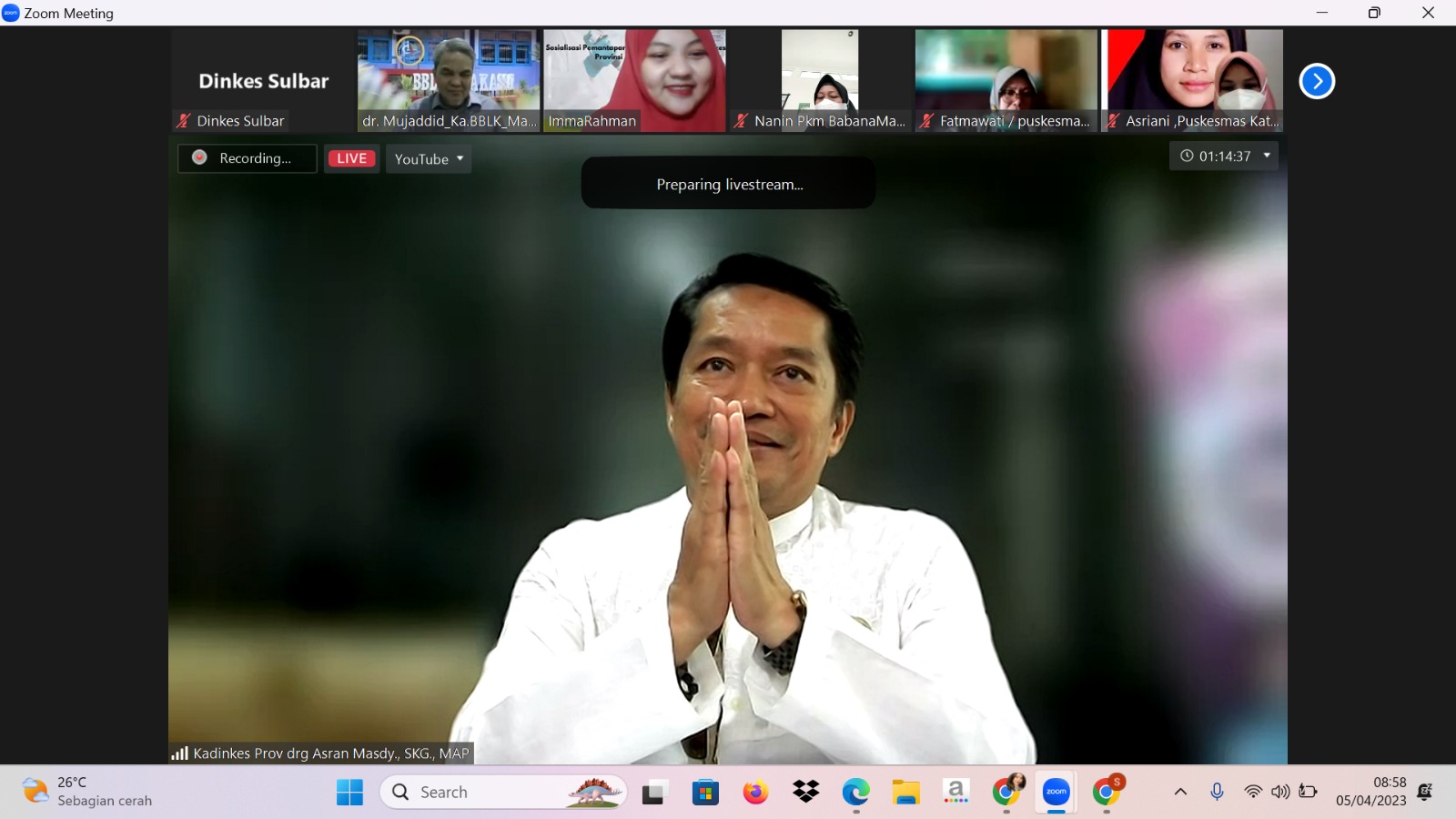Open Firefox from the taskbar

[754, 793]
